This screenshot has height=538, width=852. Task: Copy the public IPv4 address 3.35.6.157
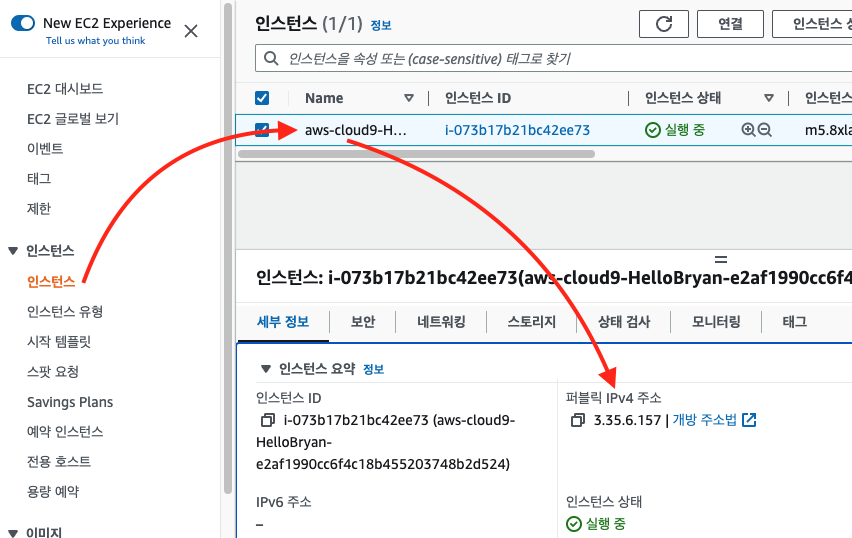pos(578,420)
